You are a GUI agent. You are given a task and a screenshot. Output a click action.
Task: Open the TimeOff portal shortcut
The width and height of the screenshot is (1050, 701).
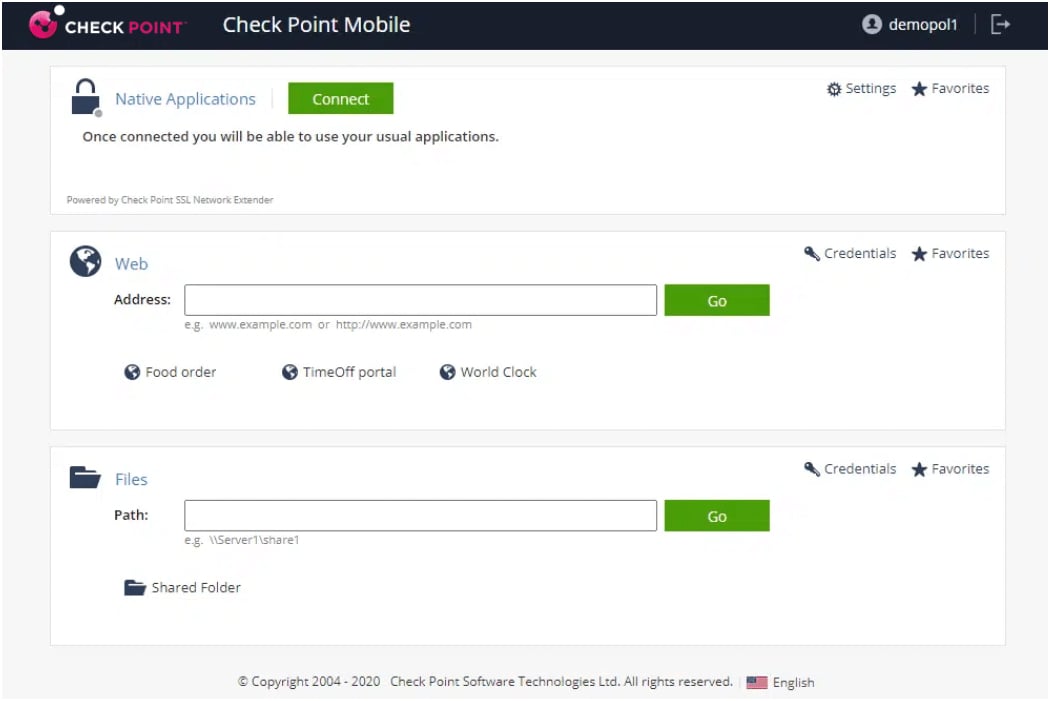click(x=340, y=372)
